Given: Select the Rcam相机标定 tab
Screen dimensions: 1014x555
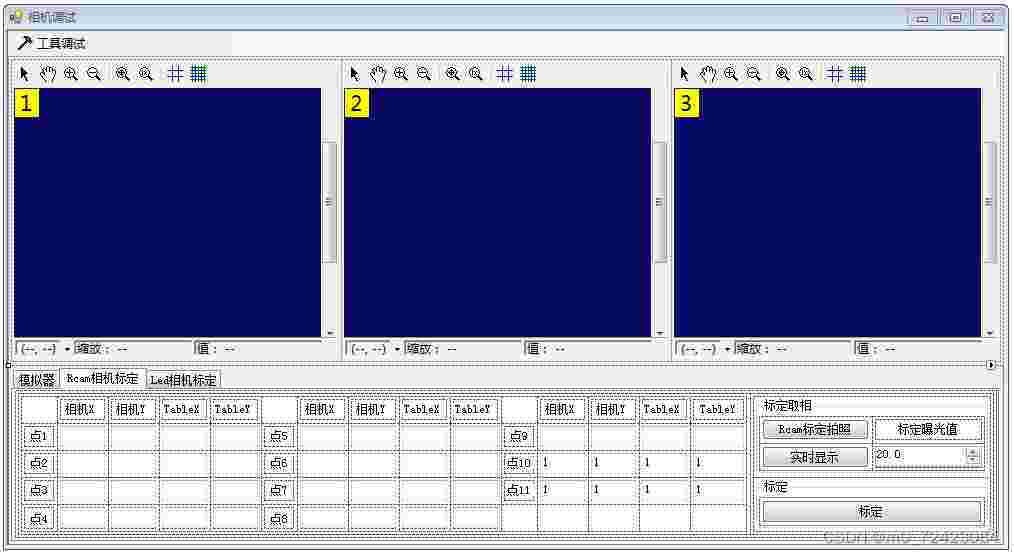Looking at the screenshot, I should click(102, 378).
